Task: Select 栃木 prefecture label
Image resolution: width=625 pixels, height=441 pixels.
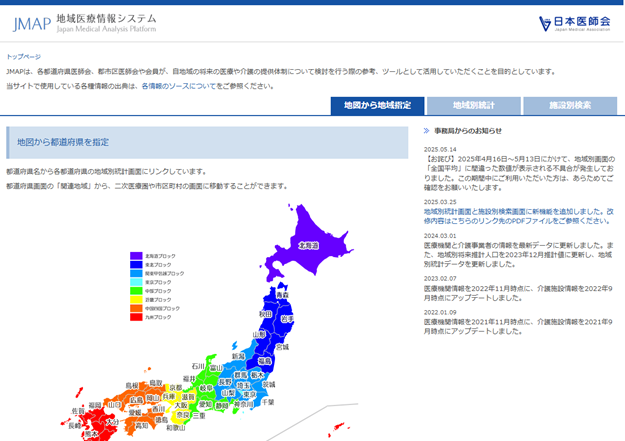Action: (257, 375)
